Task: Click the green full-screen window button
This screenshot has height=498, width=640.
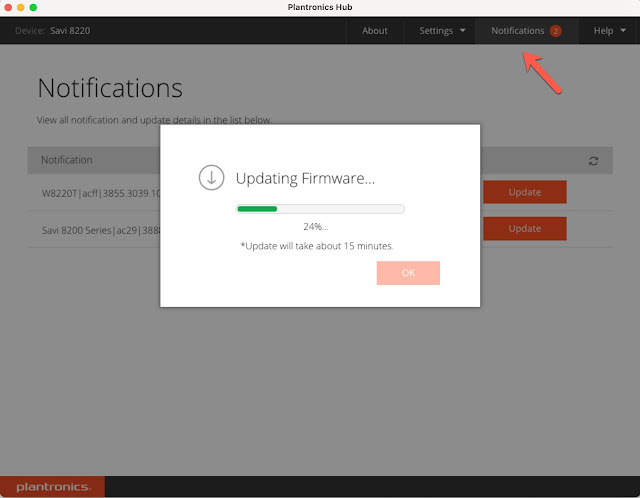Action: coord(33,7)
